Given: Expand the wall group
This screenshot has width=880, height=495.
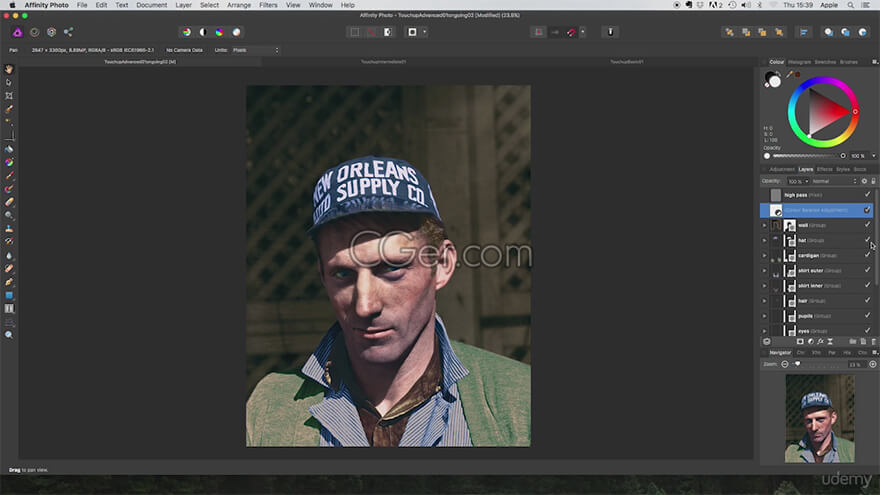Looking at the screenshot, I should (x=764, y=226).
